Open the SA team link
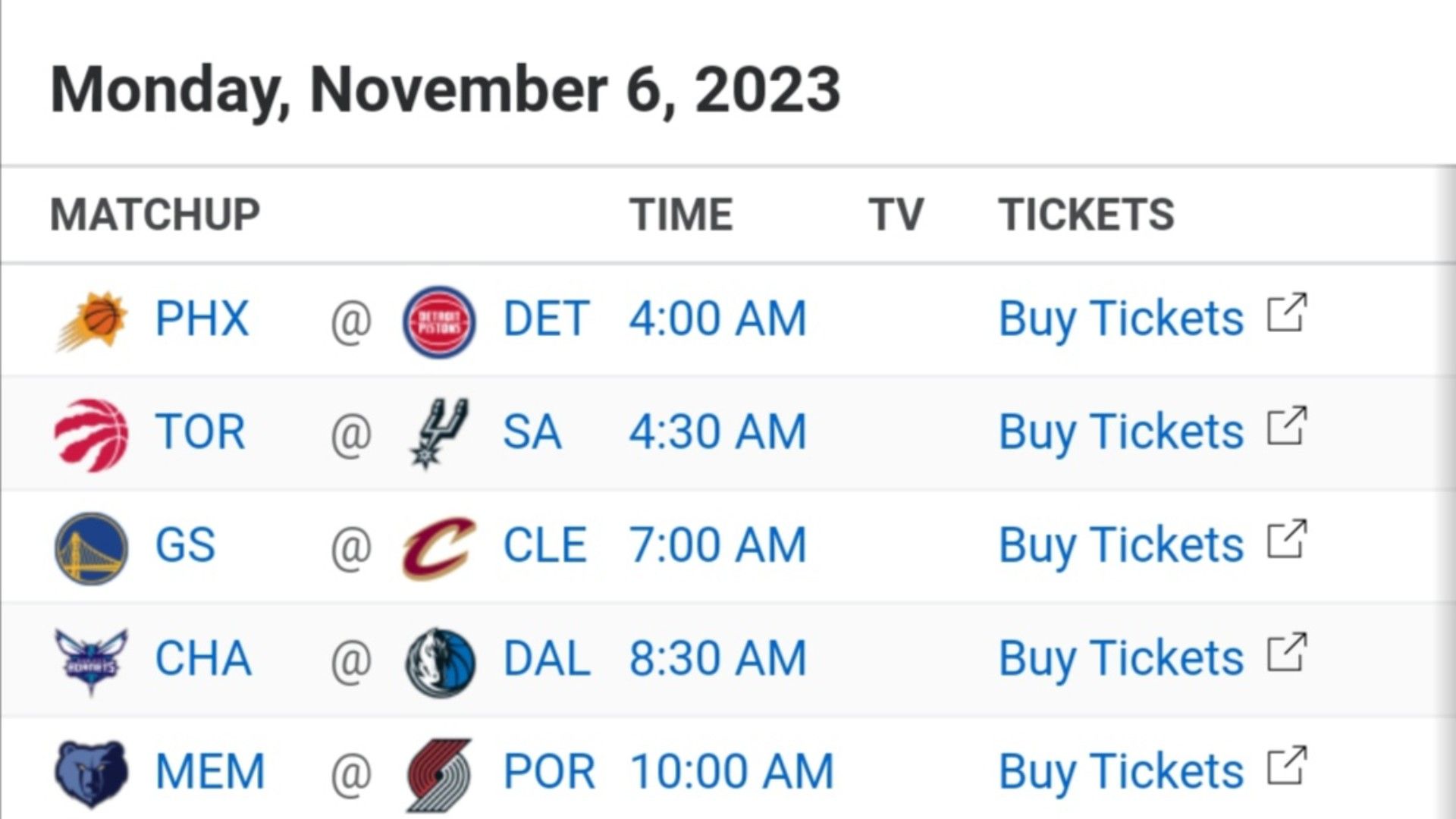This screenshot has height=819, width=1456. (532, 431)
